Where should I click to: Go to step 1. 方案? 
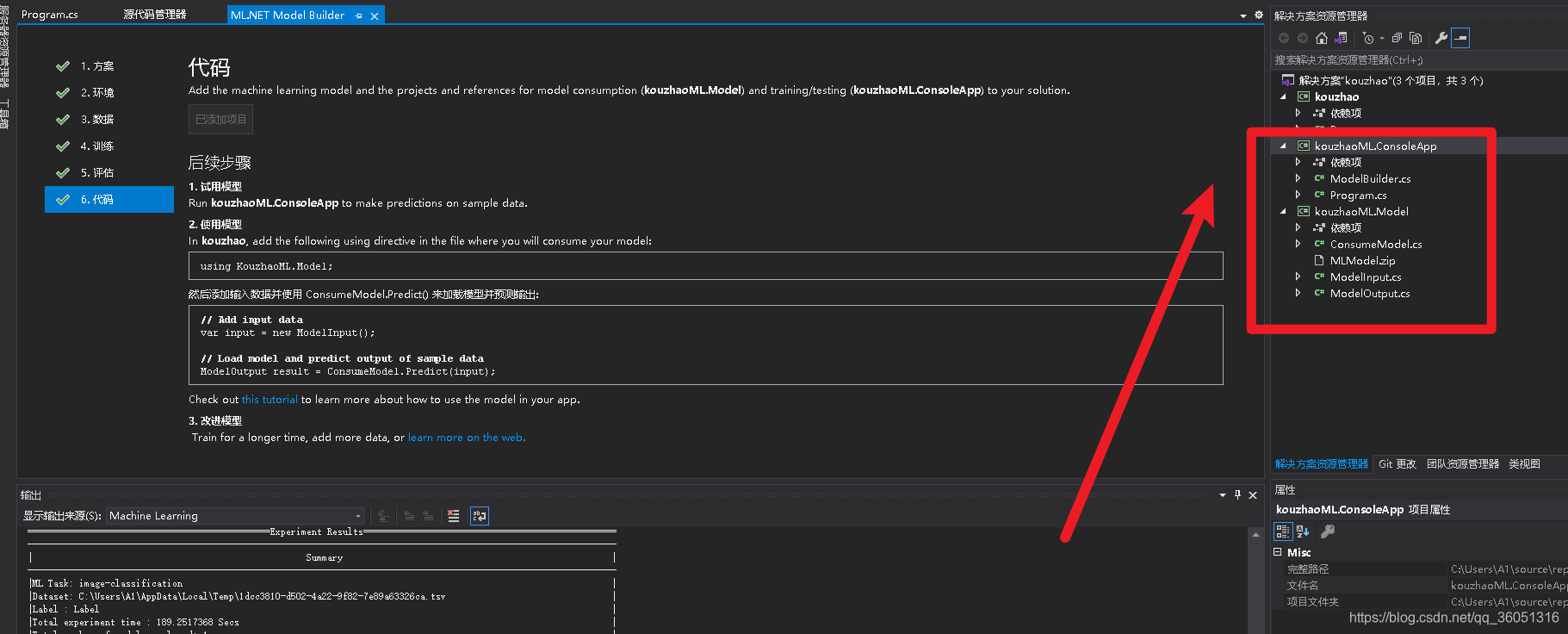109,65
